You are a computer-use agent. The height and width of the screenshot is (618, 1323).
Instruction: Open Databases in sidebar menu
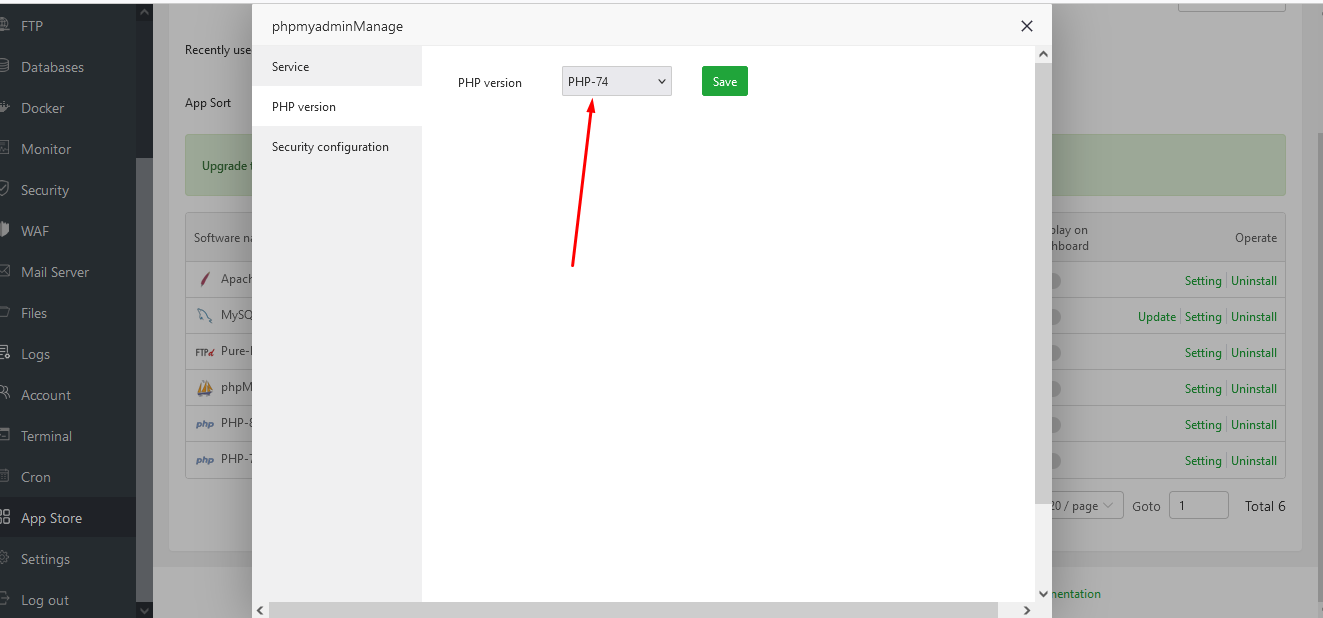[x=52, y=67]
